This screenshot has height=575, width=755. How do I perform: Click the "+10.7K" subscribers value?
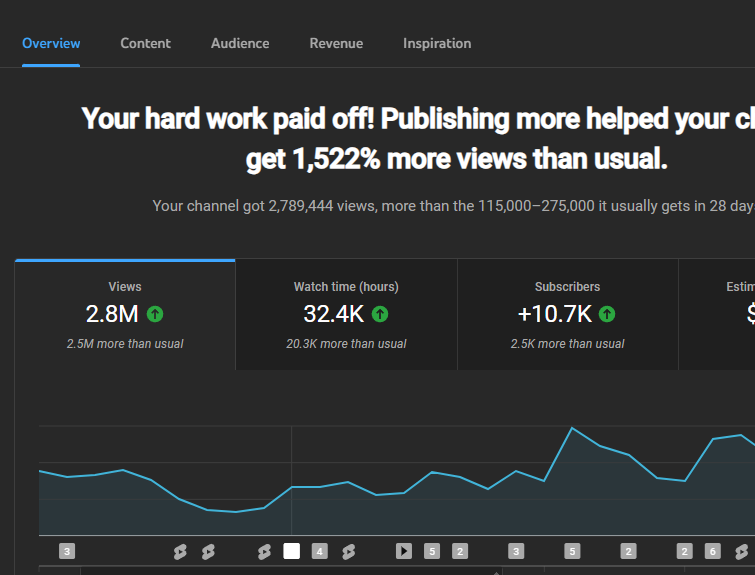(x=555, y=314)
